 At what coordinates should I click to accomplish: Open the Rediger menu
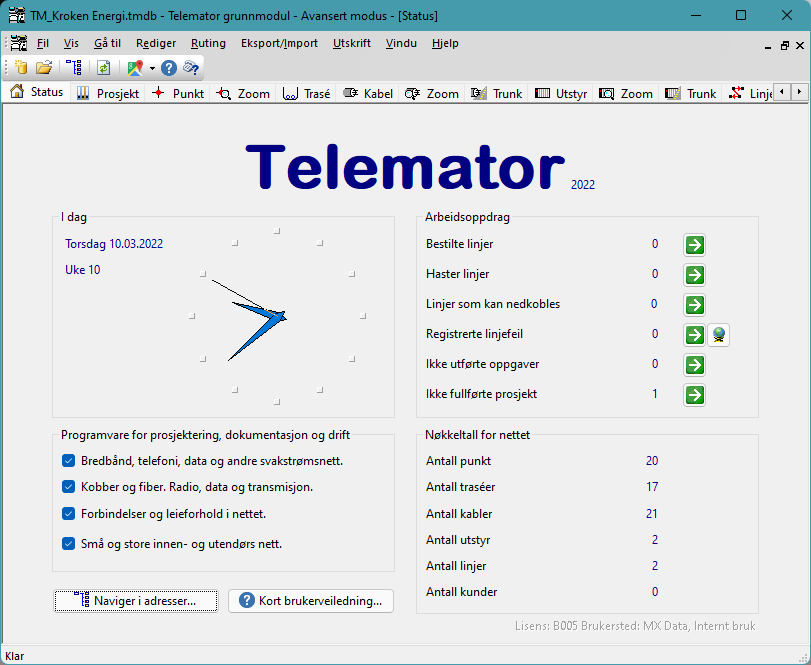coord(156,43)
